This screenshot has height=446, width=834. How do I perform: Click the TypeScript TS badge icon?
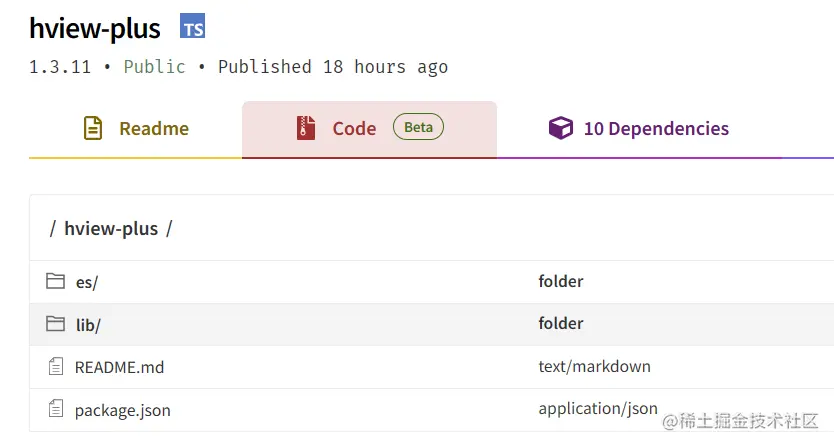click(x=192, y=26)
